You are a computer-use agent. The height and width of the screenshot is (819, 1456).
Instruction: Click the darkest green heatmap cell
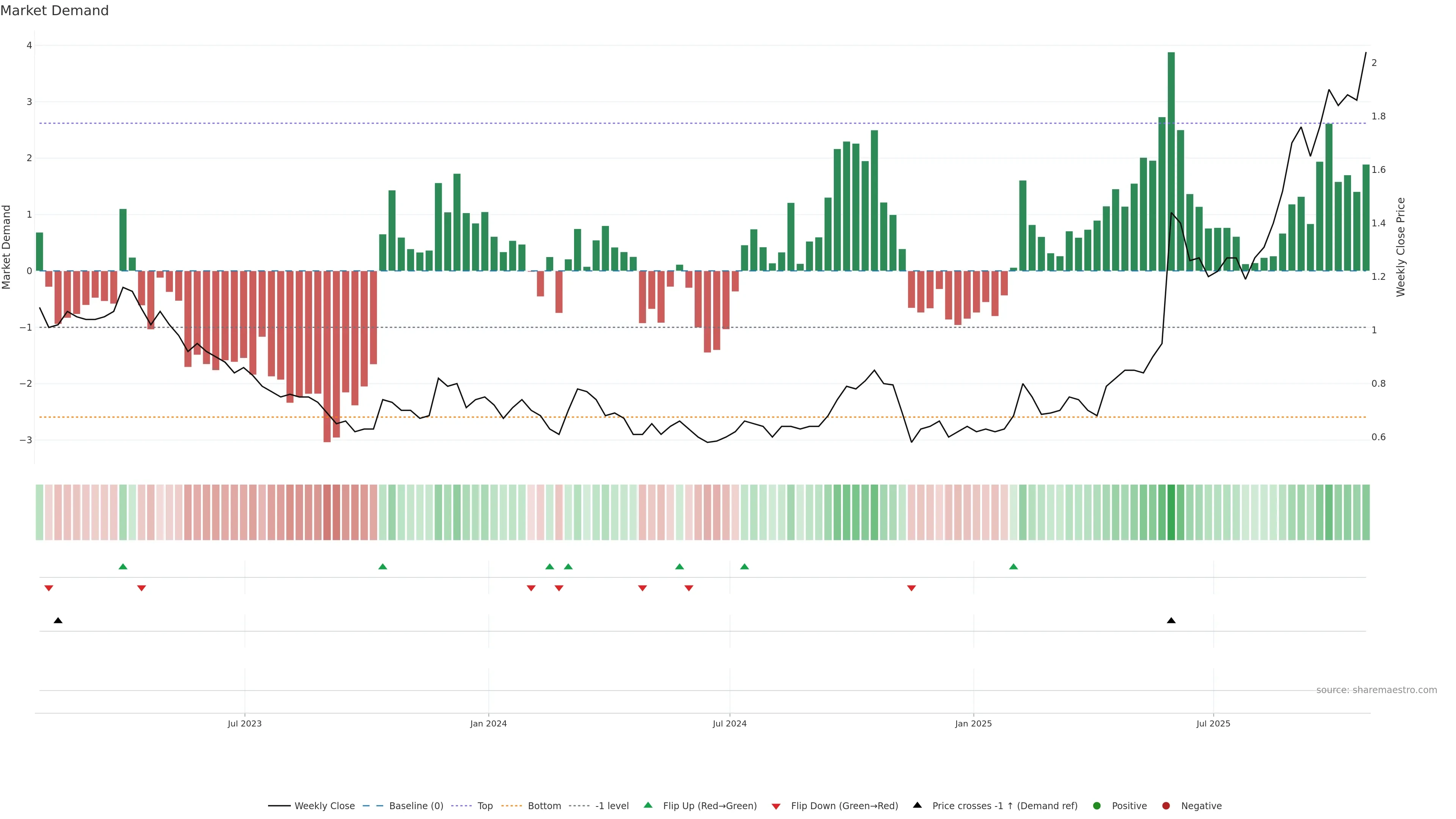click(x=1171, y=512)
